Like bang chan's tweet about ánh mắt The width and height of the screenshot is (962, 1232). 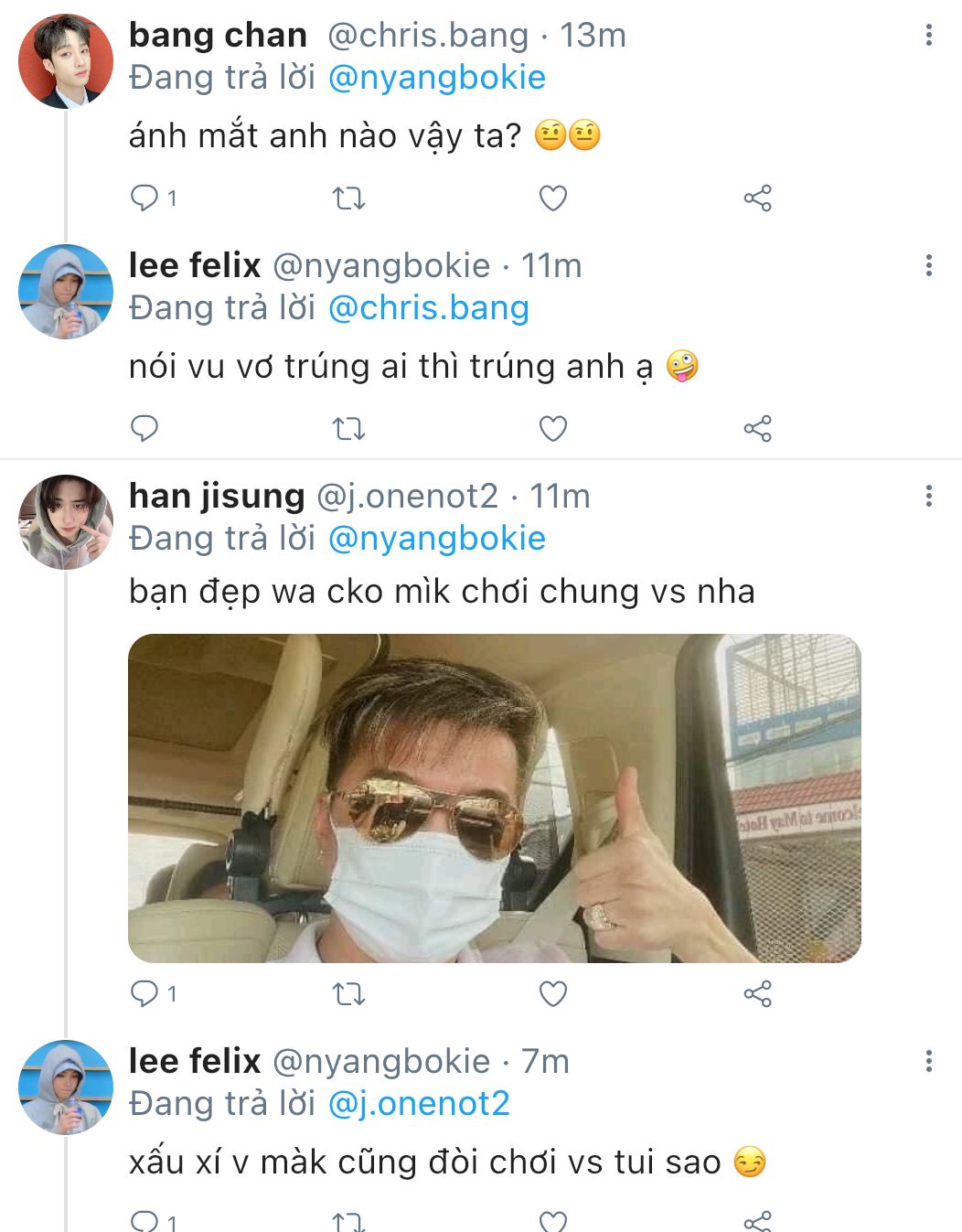(553, 198)
